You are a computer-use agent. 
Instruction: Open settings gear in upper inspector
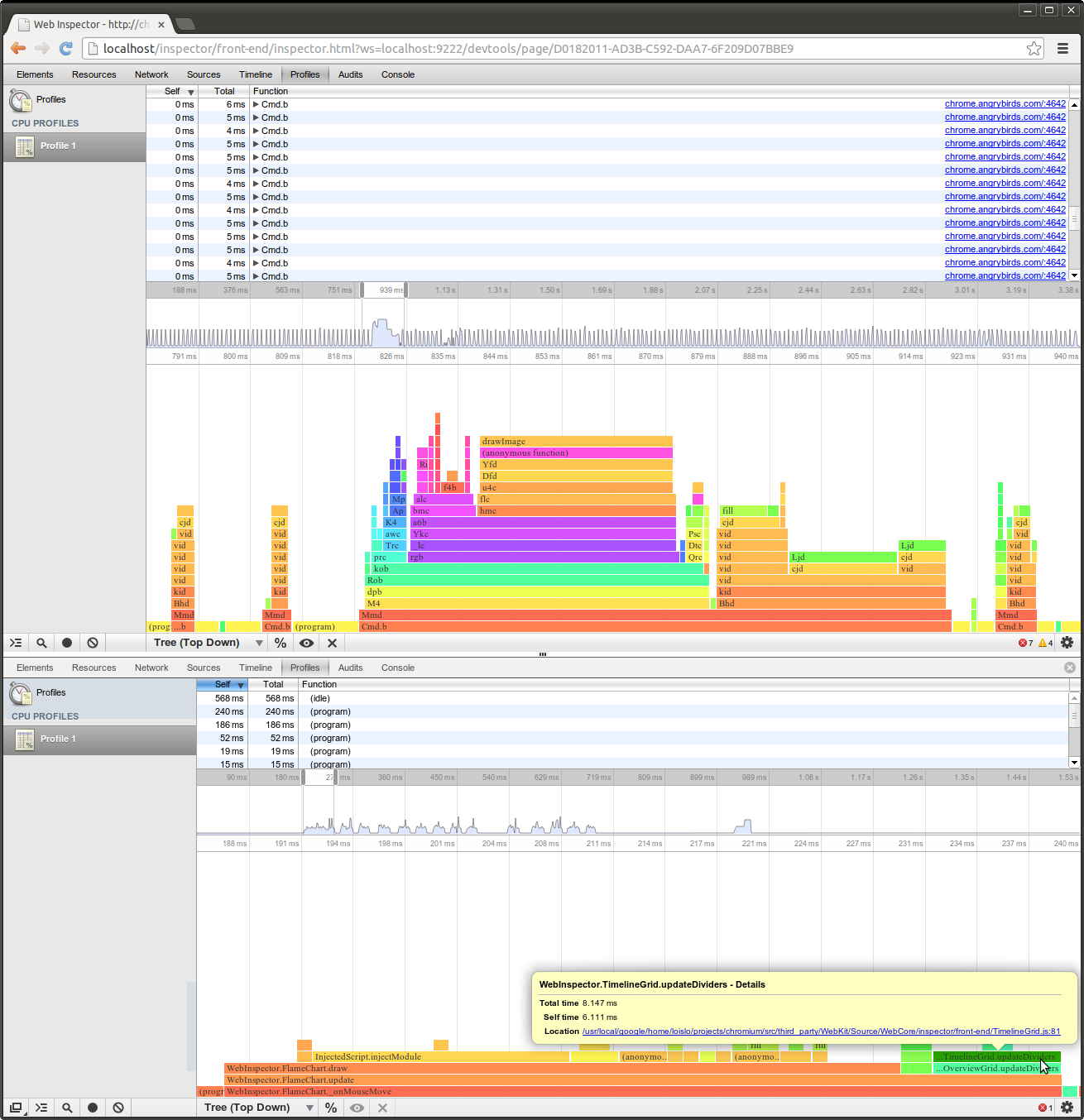(1067, 643)
